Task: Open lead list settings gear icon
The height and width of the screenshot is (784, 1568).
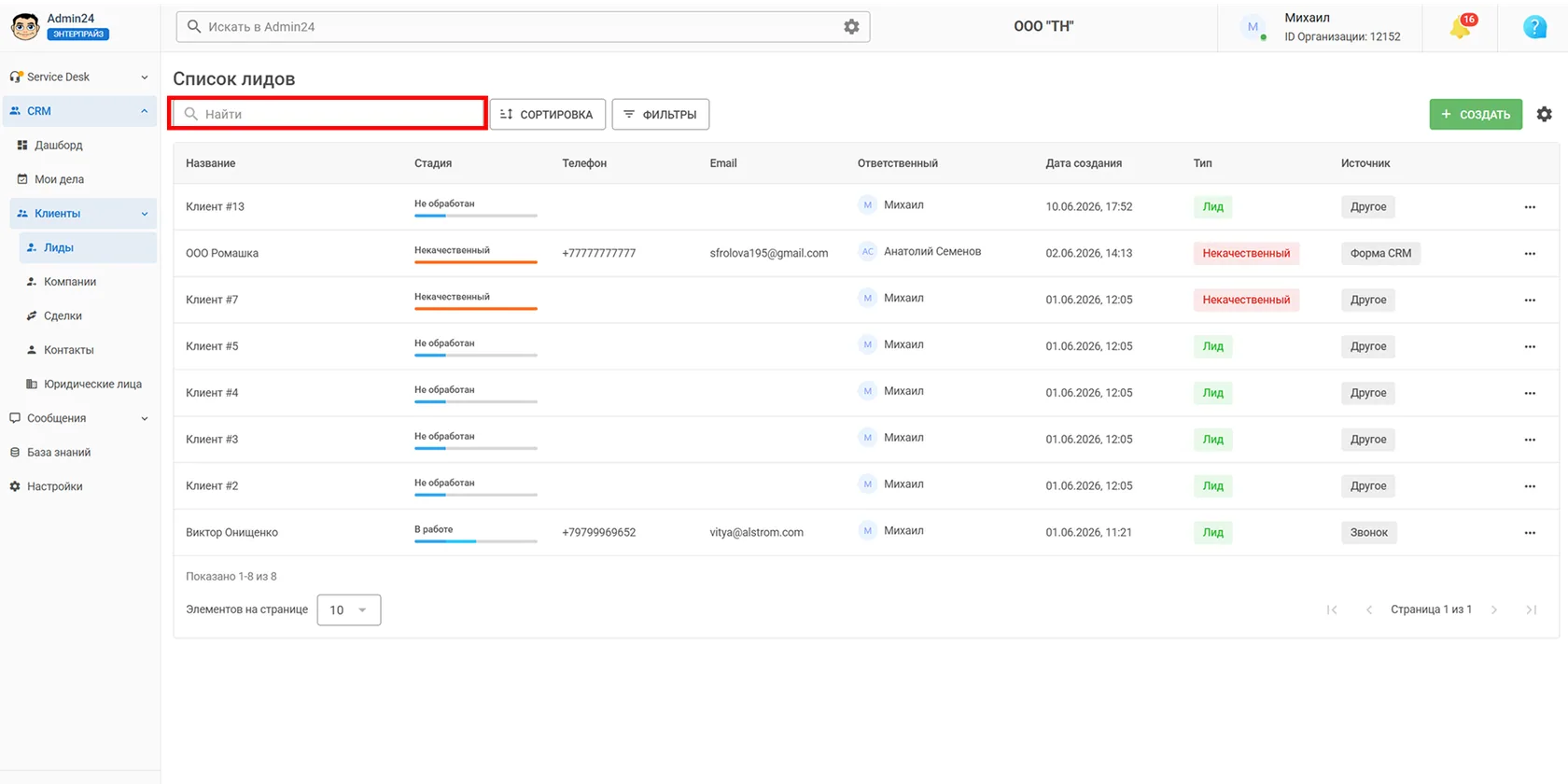Action: pos(1545,114)
